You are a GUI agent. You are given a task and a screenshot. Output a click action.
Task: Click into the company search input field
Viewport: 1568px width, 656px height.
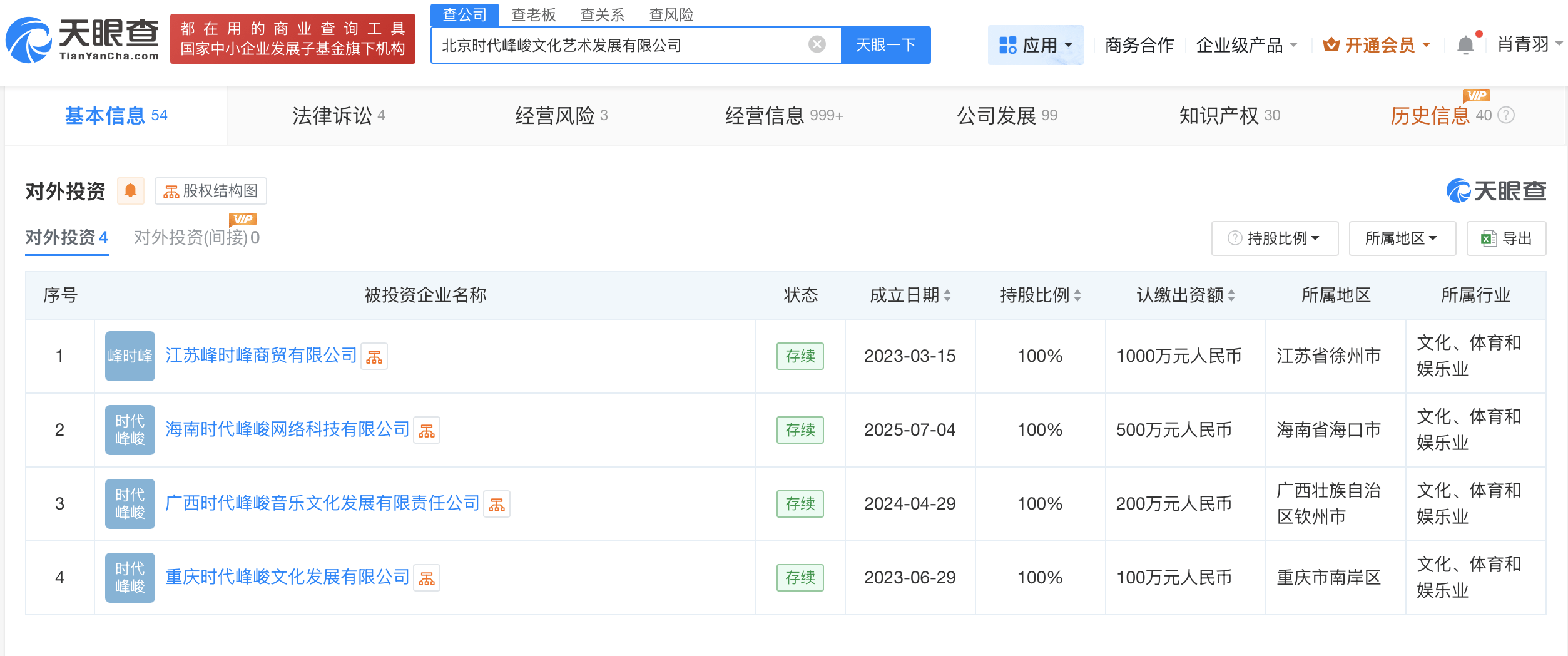click(x=619, y=45)
